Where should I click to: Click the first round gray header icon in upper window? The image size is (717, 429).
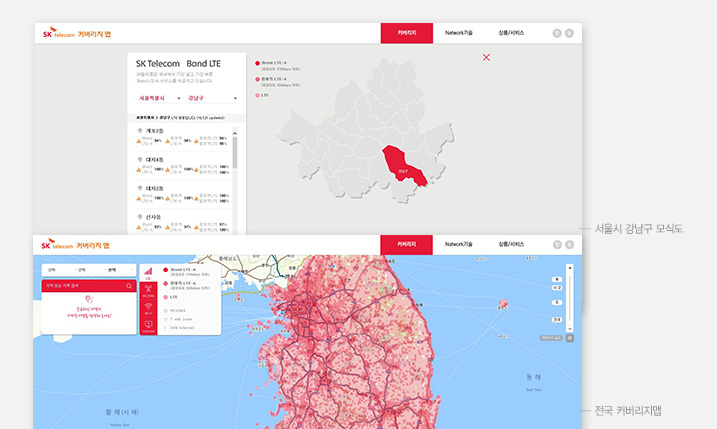tap(556, 33)
